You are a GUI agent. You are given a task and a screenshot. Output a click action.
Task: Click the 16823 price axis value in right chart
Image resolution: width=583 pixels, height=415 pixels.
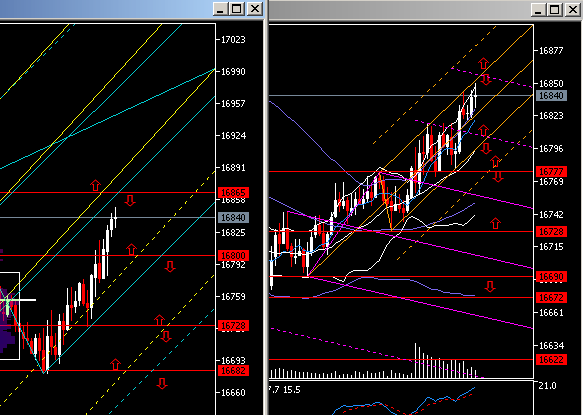coord(551,116)
